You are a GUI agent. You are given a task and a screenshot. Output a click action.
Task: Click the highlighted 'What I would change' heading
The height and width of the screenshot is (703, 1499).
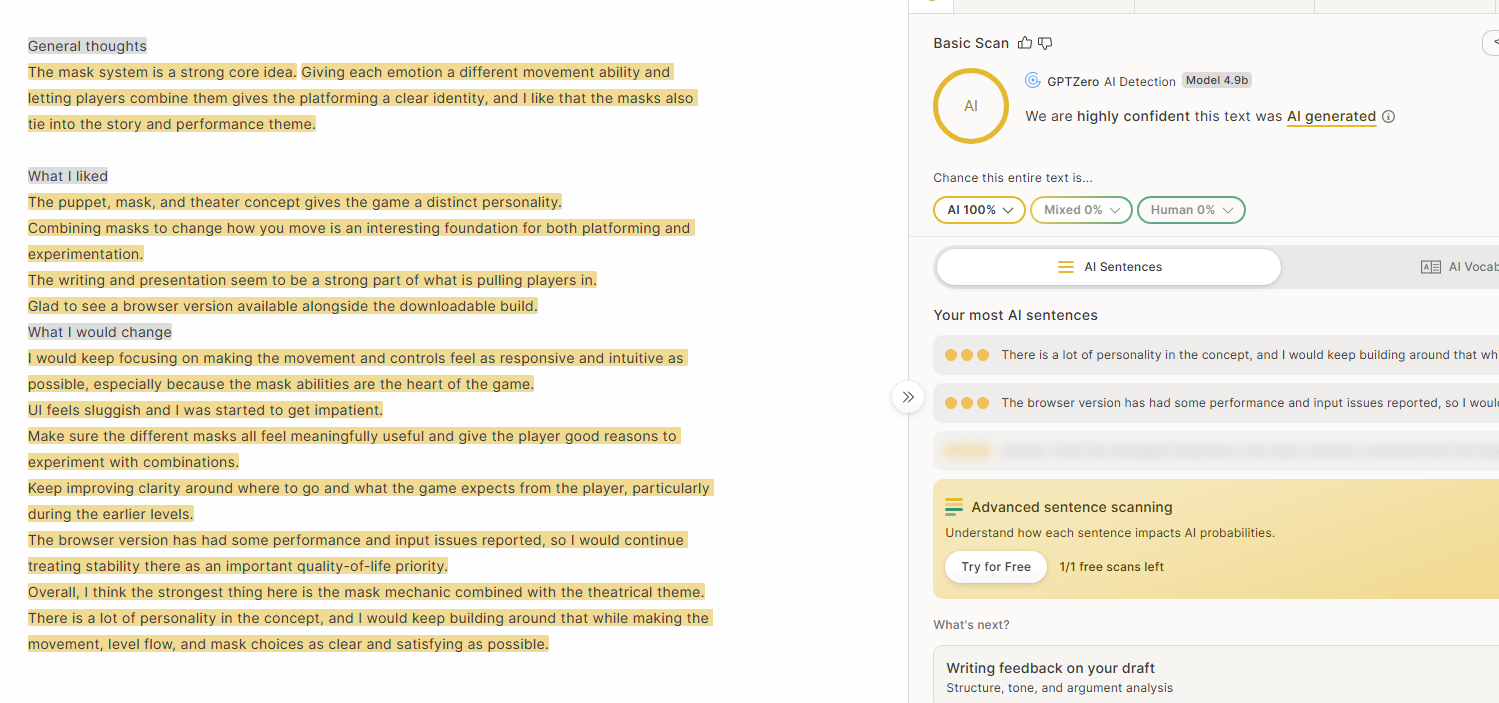[x=100, y=332]
